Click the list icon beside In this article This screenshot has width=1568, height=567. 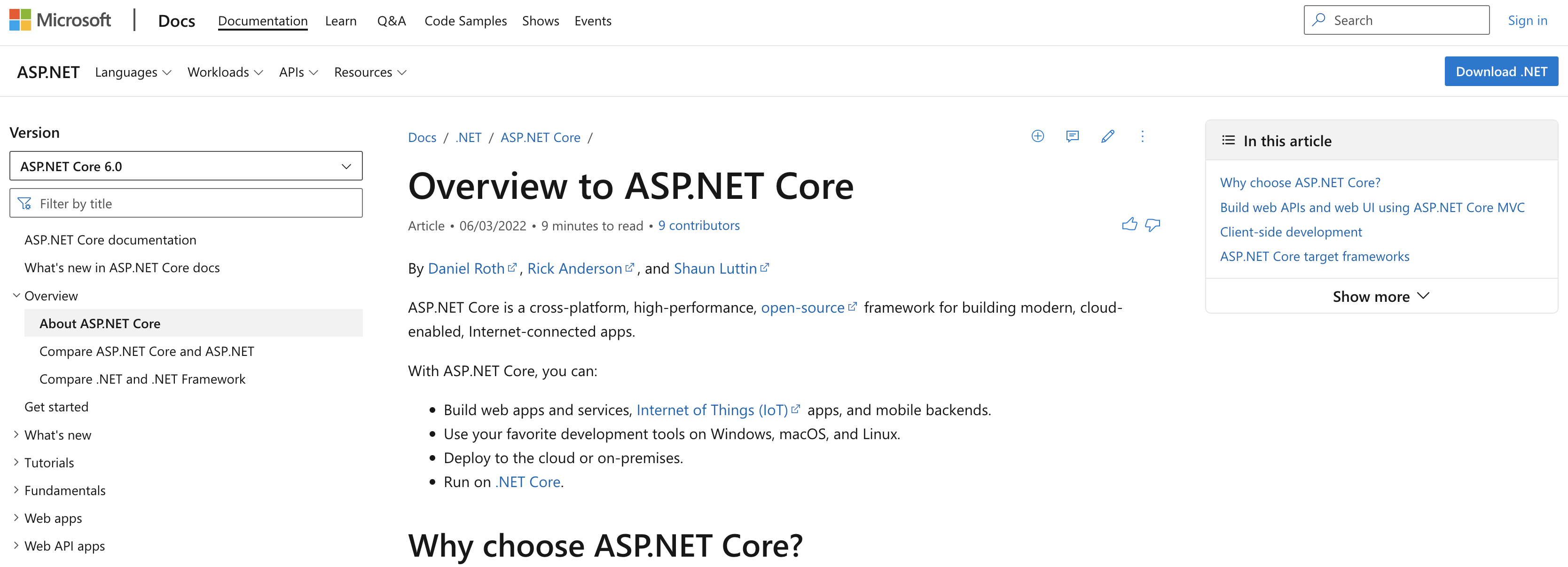1228,141
